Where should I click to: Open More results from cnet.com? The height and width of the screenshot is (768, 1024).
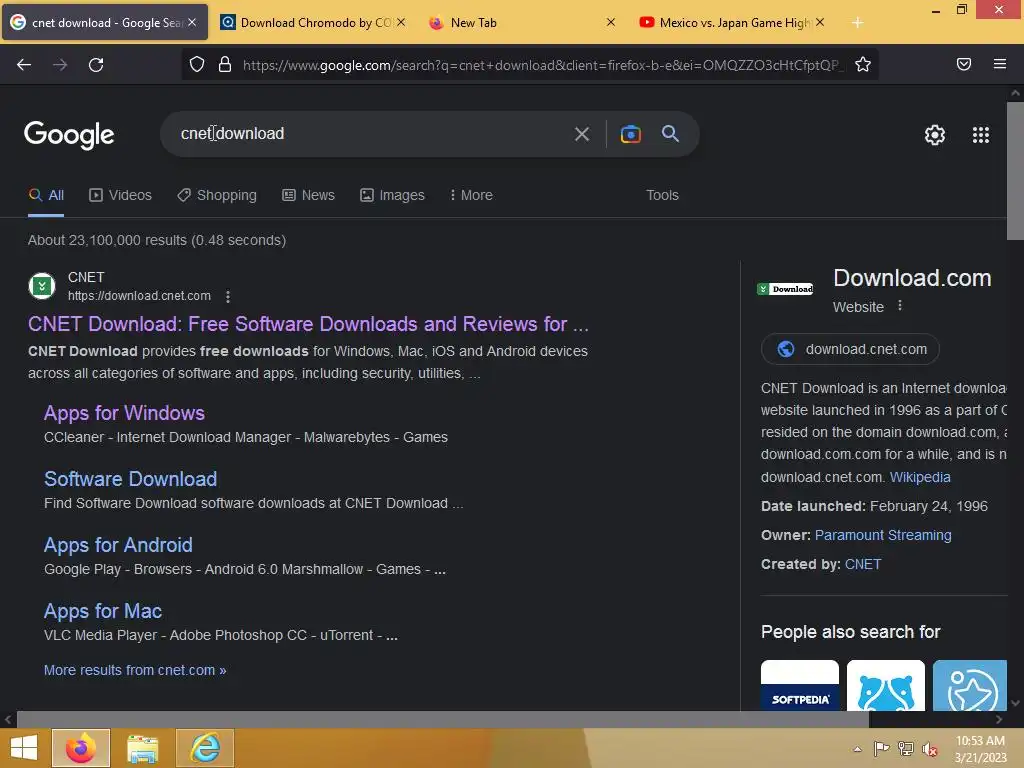[135, 670]
